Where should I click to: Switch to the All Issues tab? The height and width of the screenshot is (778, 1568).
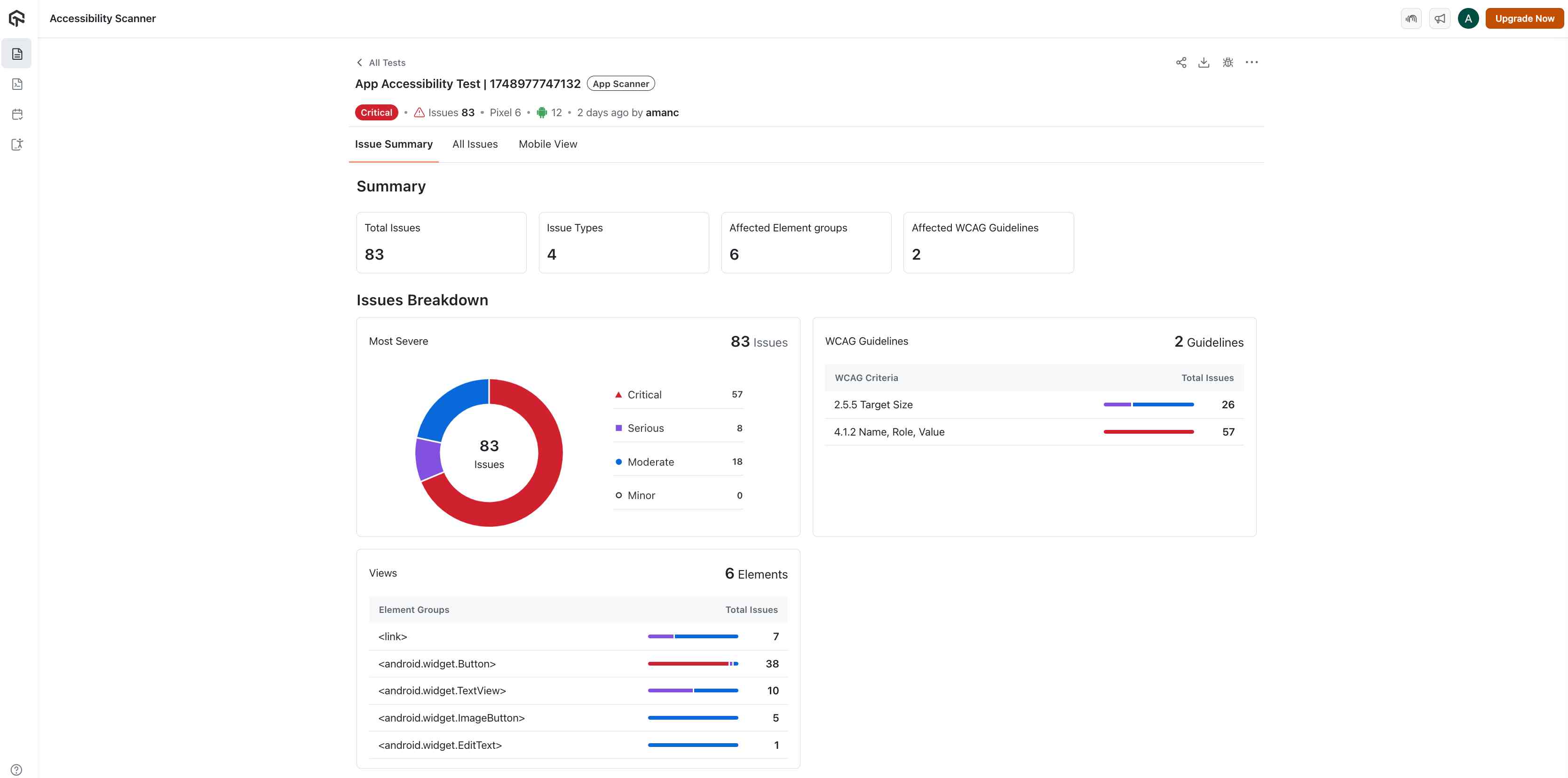(475, 144)
